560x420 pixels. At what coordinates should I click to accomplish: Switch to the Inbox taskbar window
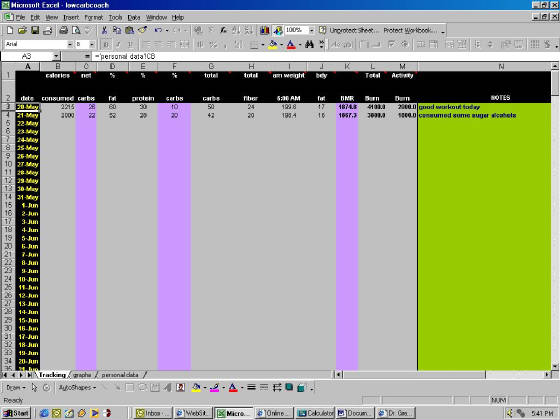pos(153,413)
